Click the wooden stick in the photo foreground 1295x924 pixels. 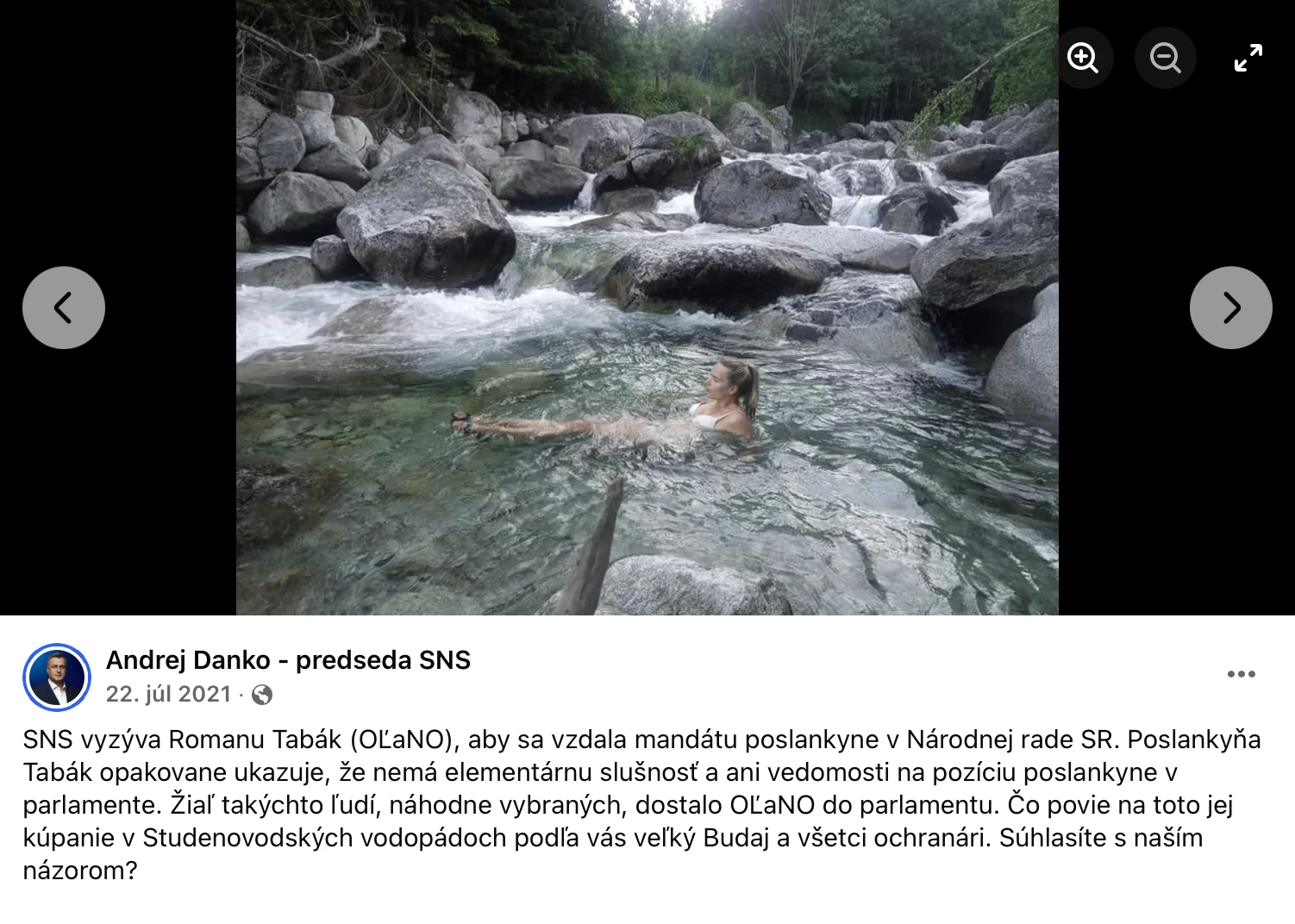595,548
